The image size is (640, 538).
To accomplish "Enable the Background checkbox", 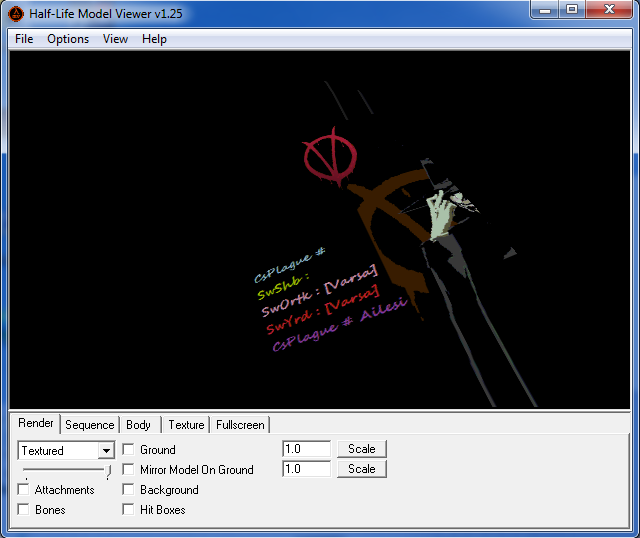I will tap(128, 490).
